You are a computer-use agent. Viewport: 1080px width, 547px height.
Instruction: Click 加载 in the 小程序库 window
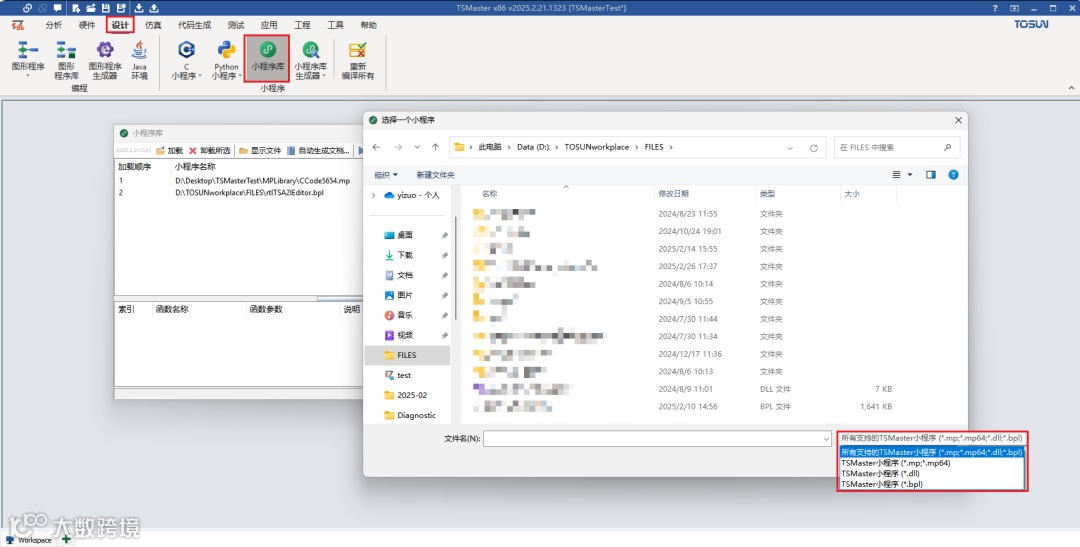pos(169,150)
